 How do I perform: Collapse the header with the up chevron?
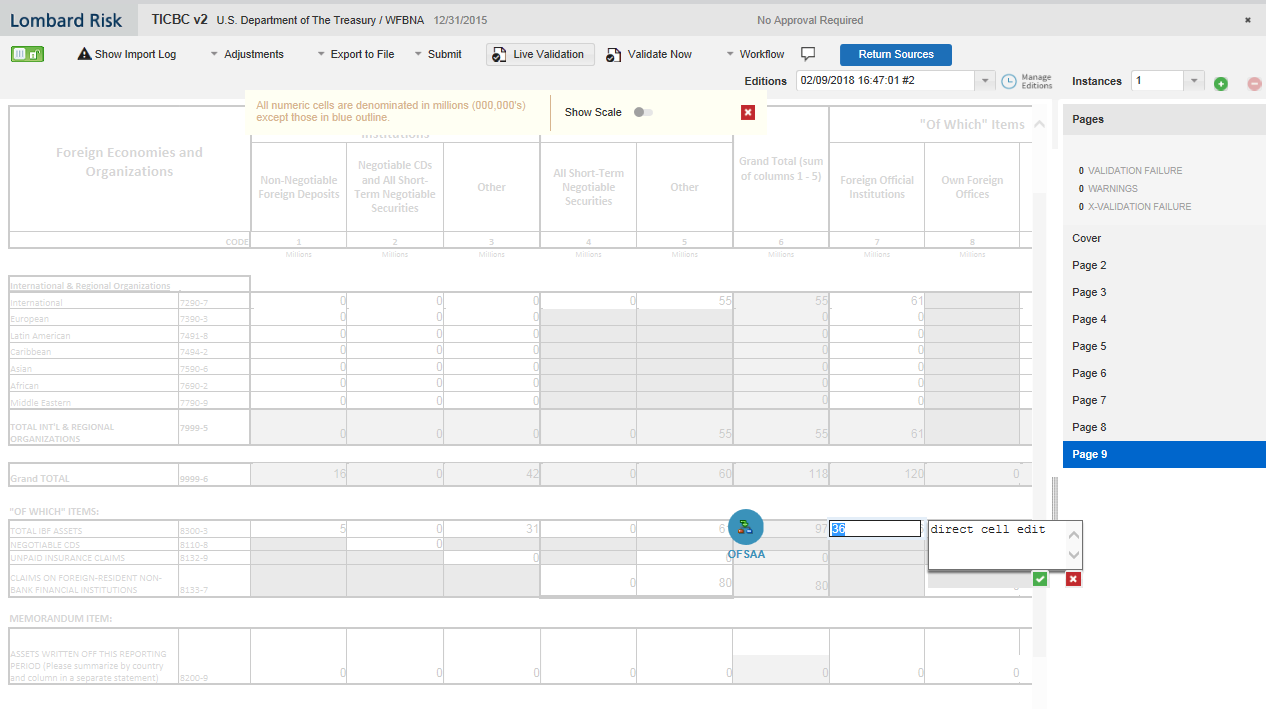pos(1039,124)
